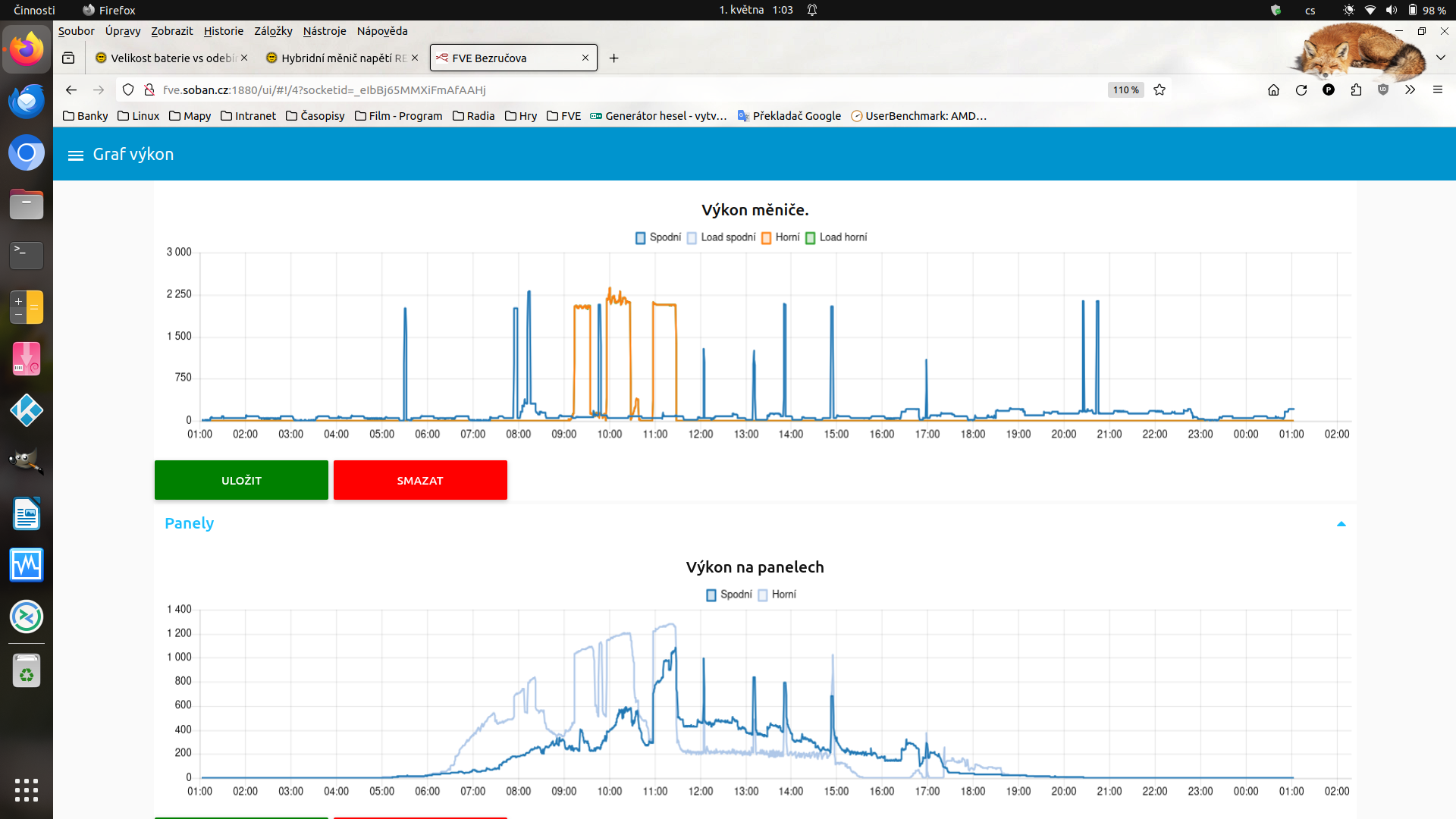This screenshot has height=819, width=1456.
Task: Open the list all tabs dropdown
Action: tap(1440, 58)
